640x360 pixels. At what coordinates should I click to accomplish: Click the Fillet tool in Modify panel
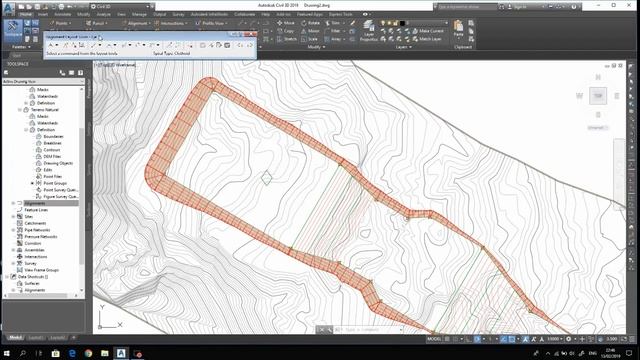pos(332,31)
